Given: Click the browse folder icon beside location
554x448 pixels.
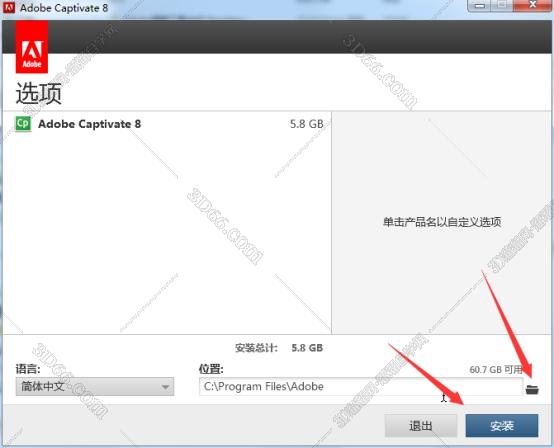Looking at the screenshot, I should point(532,389).
